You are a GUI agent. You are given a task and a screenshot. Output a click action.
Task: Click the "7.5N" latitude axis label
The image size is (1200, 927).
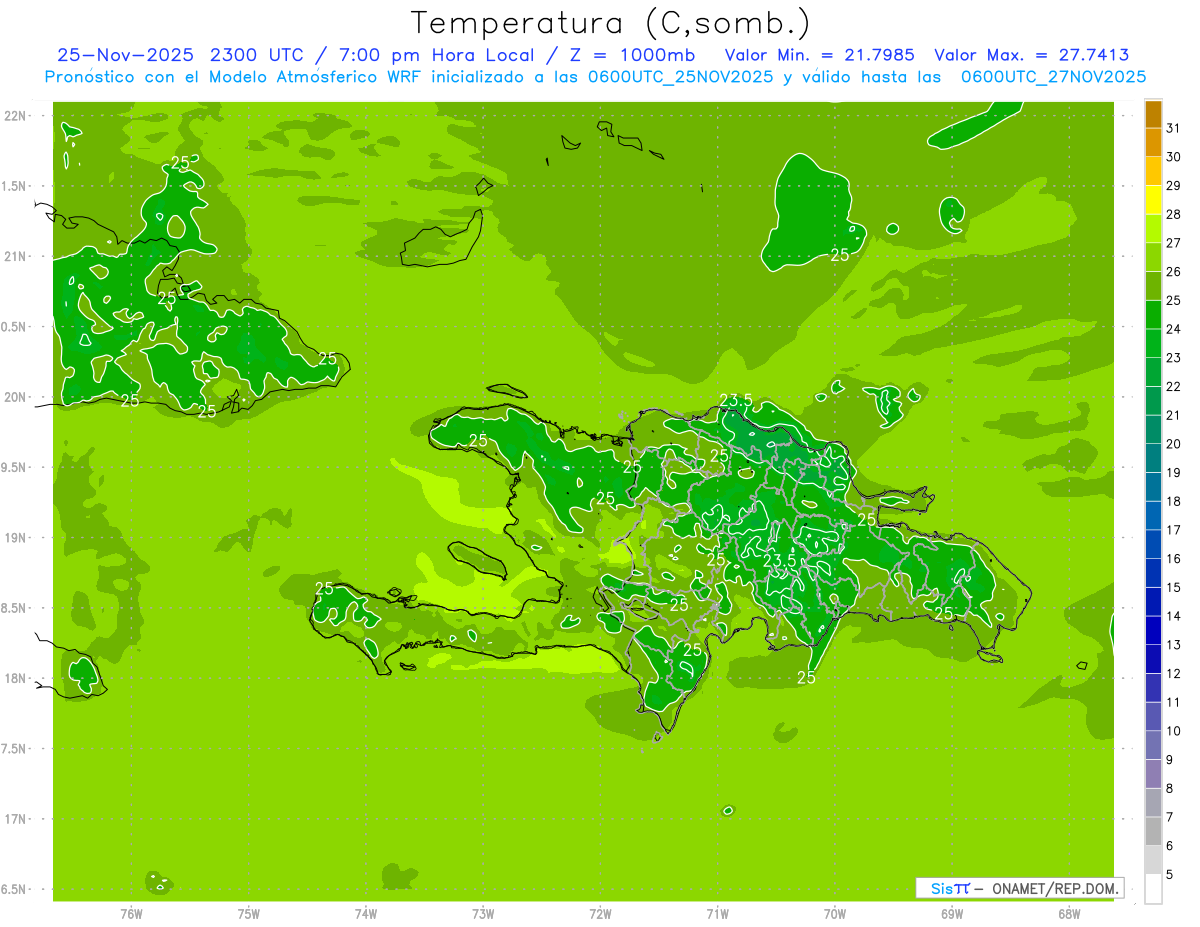tap(15, 748)
